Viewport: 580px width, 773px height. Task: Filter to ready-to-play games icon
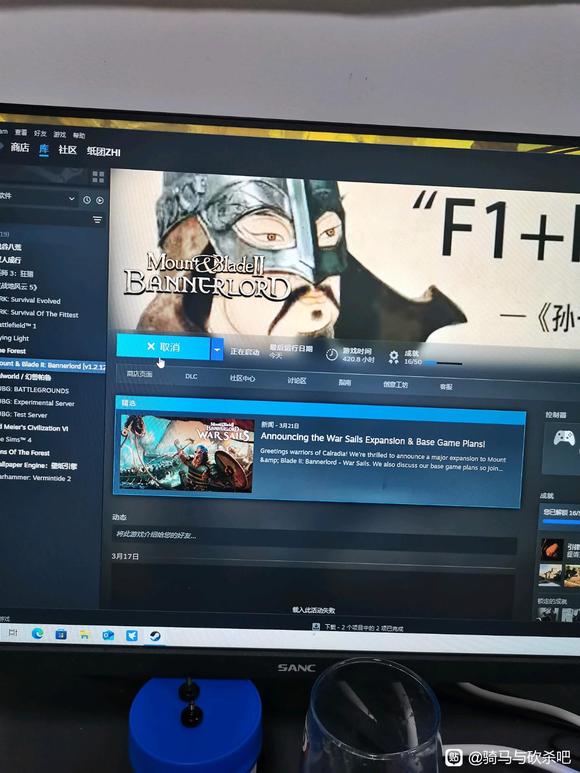100,200
